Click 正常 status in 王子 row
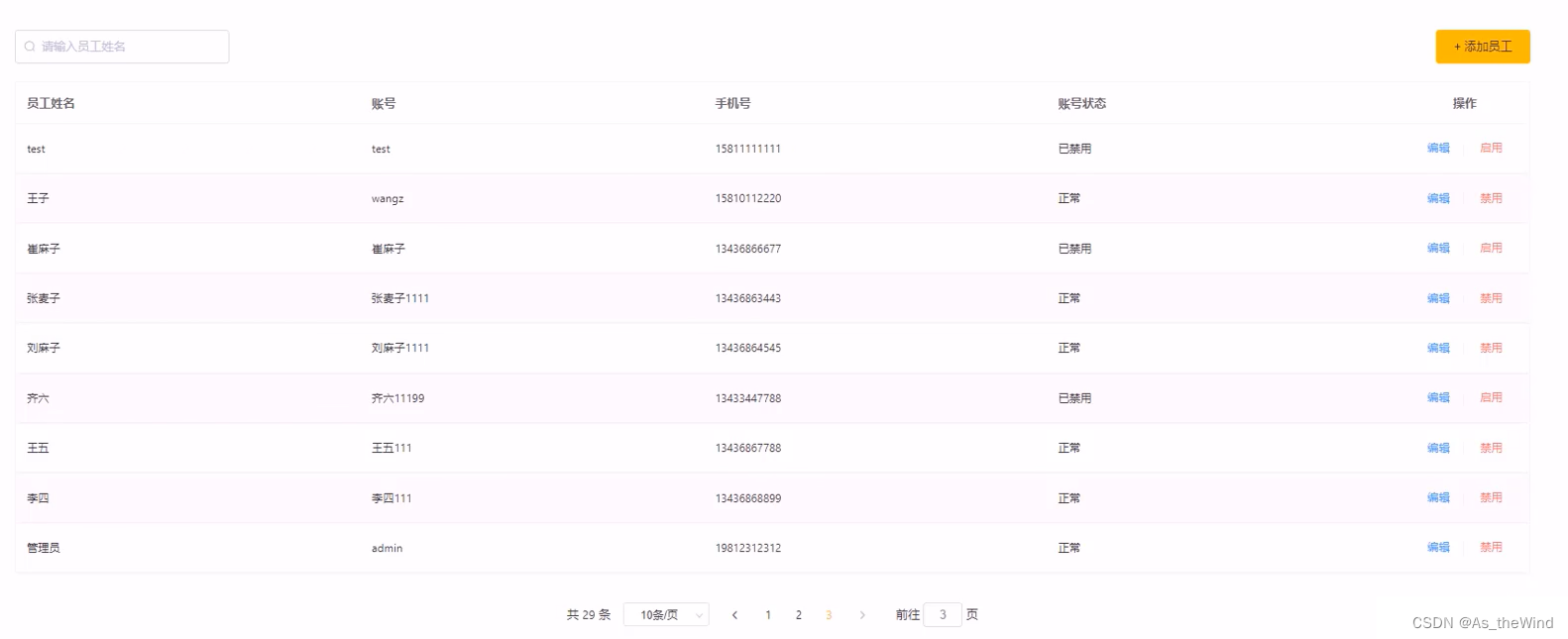Image resolution: width=1568 pixels, height=639 pixels. point(1069,198)
